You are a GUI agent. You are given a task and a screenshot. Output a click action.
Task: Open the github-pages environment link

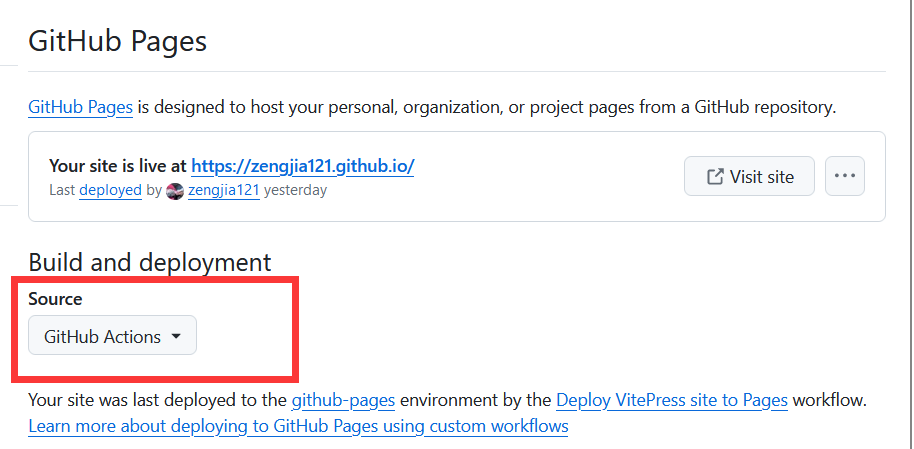343,401
